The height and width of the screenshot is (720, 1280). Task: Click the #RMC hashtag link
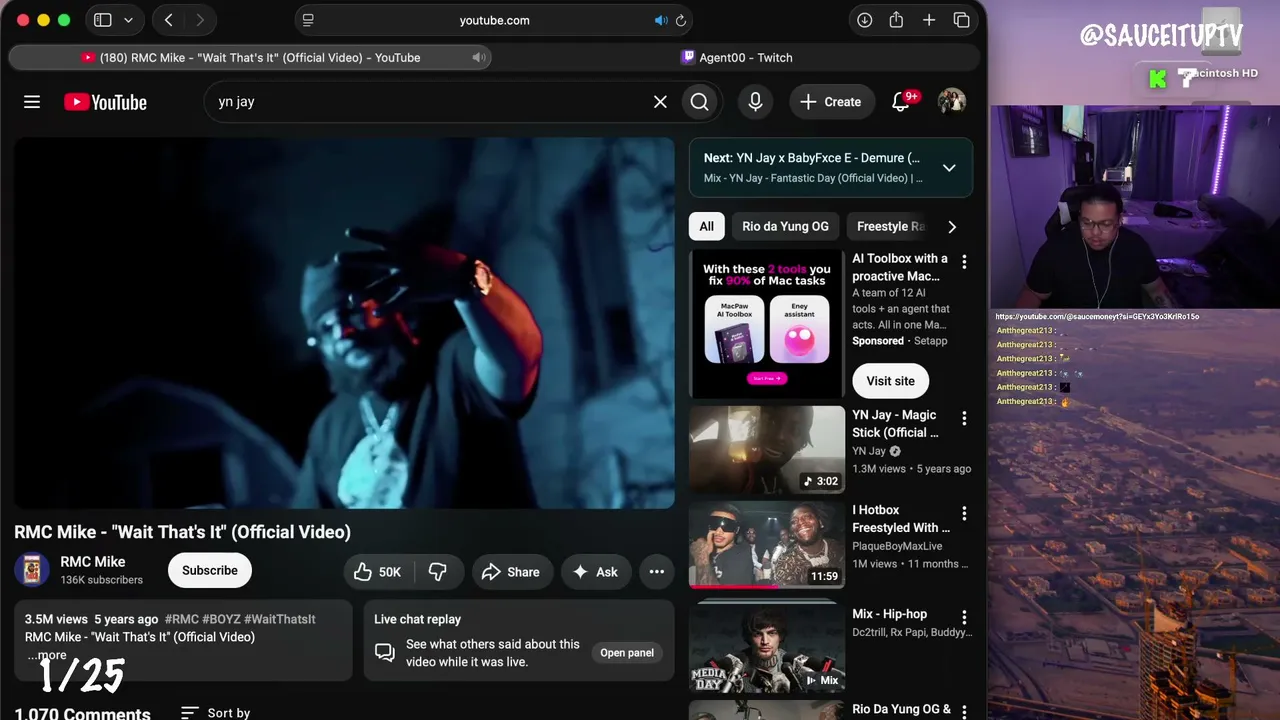(x=181, y=619)
